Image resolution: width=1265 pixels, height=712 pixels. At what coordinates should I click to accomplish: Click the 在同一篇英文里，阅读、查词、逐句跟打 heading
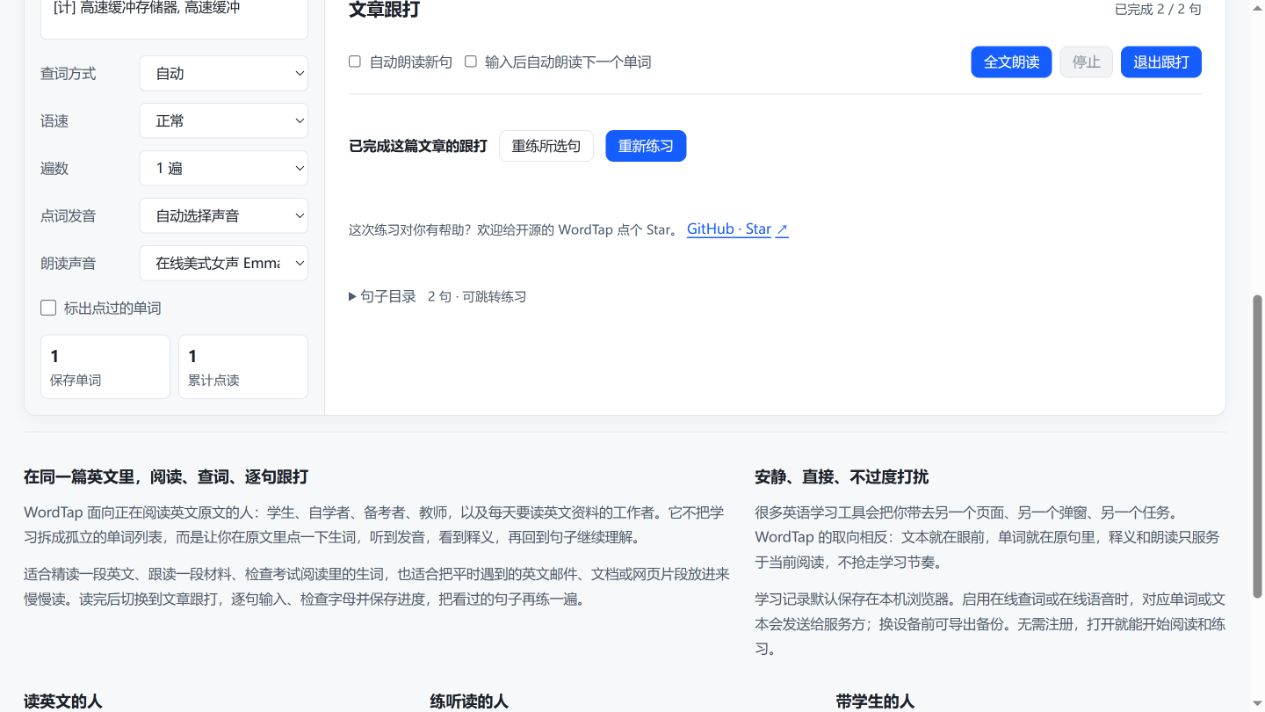[x=166, y=477]
